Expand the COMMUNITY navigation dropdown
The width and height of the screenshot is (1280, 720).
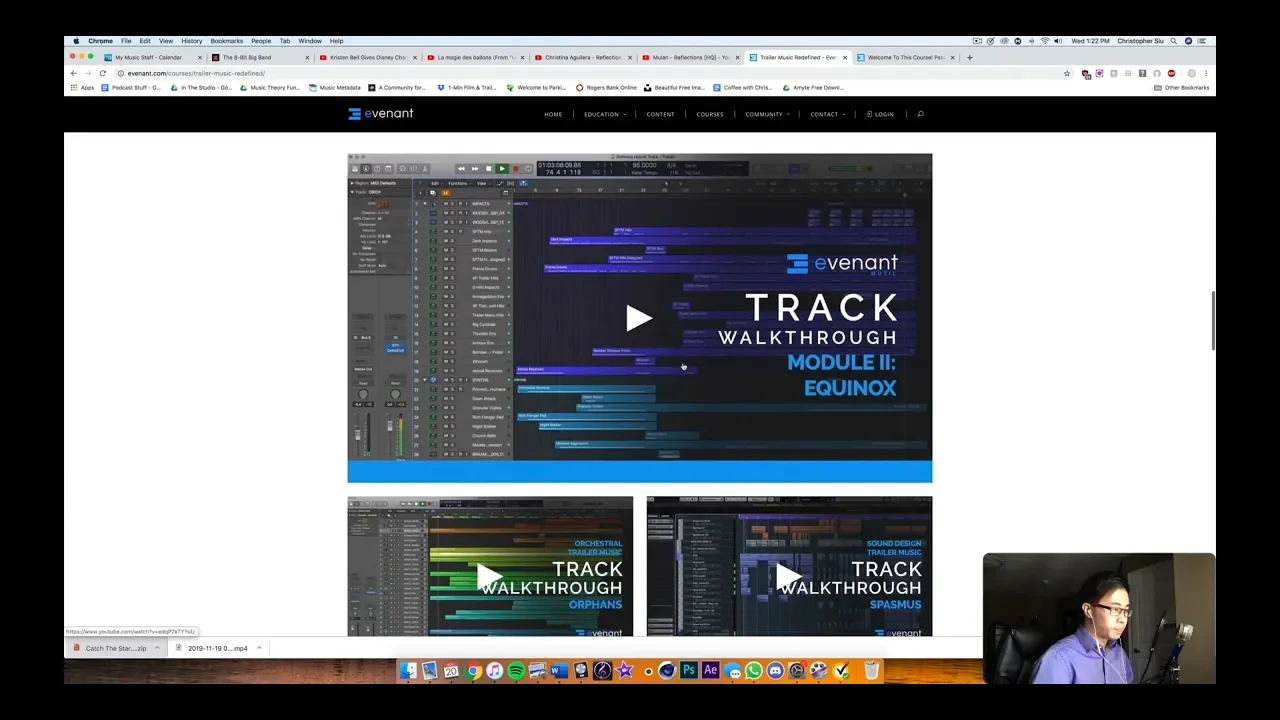(767, 114)
